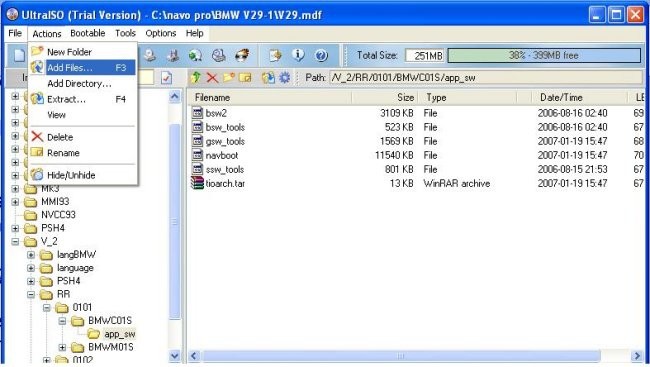Click the Path input field
Image resolution: width=650 pixels, height=367 pixels.
point(486,78)
